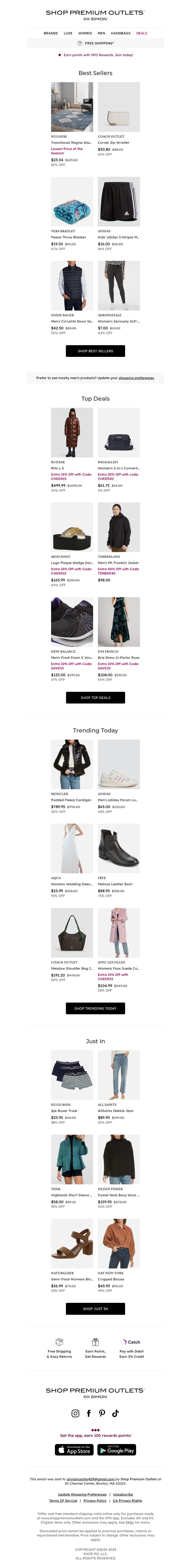Click the Shop Top Deals button
The height and width of the screenshot is (1568, 191).
tap(95, 698)
